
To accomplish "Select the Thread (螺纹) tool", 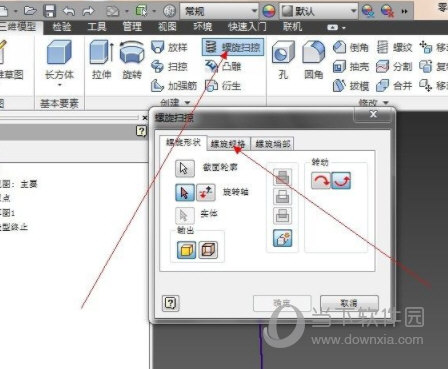I will click(394, 47).
